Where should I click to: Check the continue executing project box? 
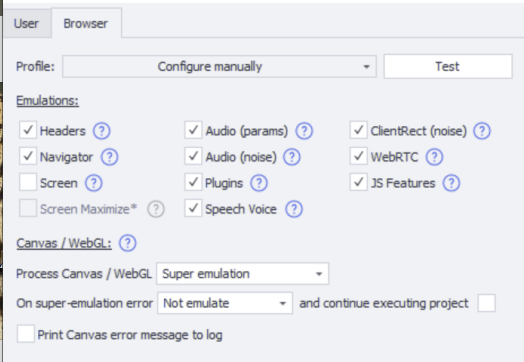point(487,303)
